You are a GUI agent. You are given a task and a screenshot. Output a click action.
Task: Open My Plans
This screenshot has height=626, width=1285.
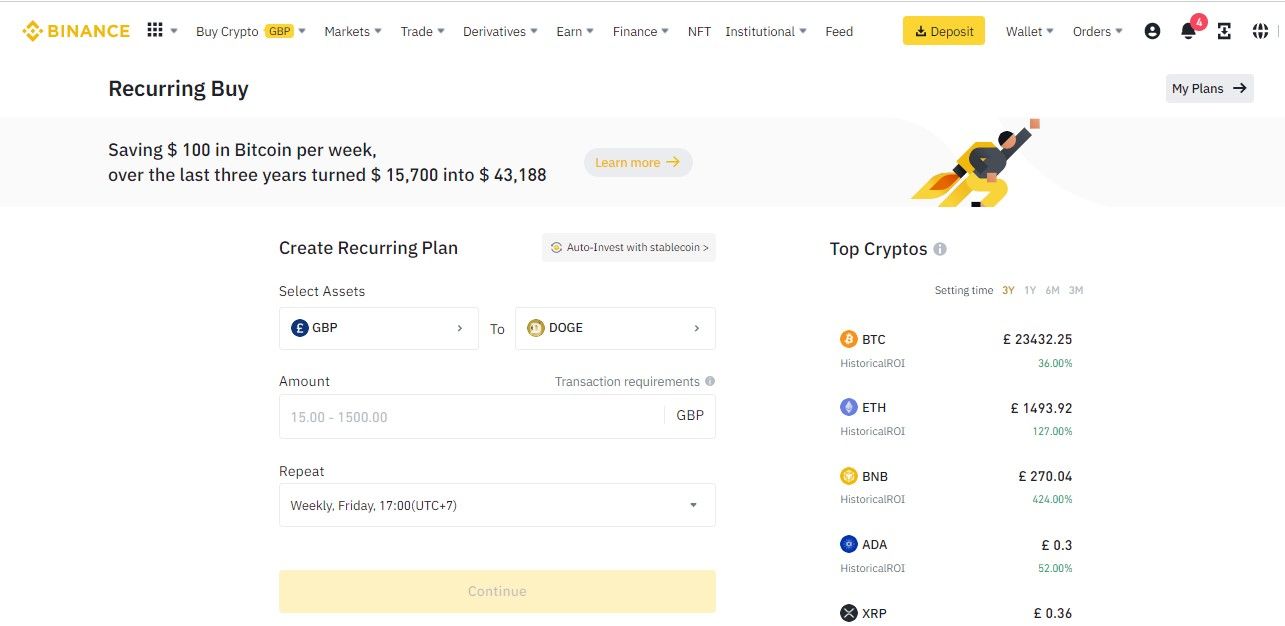[x=1209, y=88]
